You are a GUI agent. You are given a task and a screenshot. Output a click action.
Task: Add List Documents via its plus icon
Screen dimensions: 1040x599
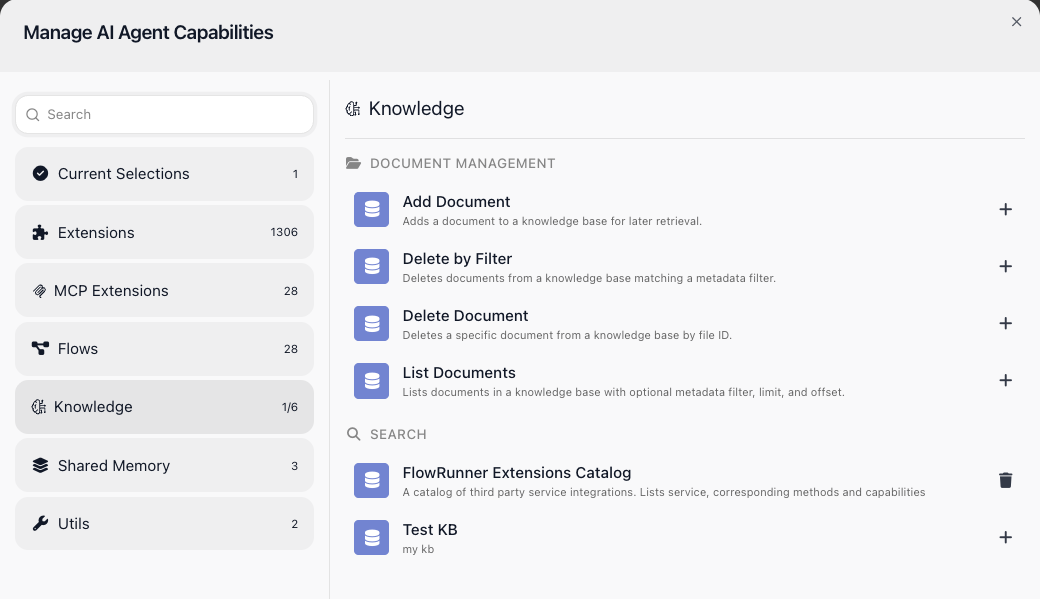pyautogui.click(x=1006, y=381)
